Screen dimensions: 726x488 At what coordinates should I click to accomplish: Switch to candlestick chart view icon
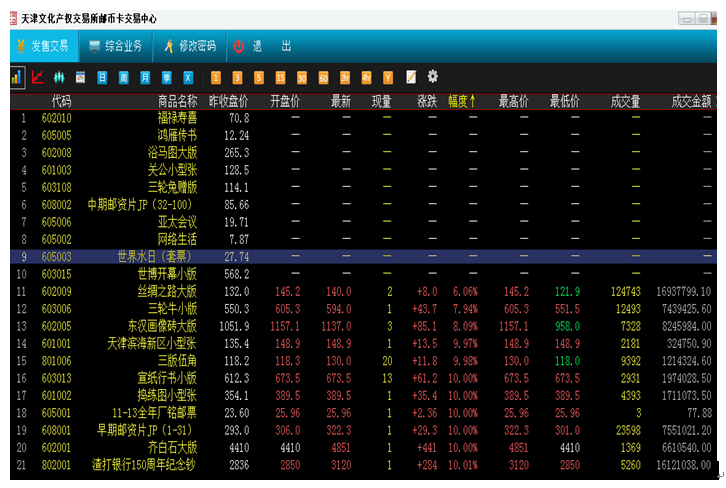pyautogui.click(x=59, y=77)
